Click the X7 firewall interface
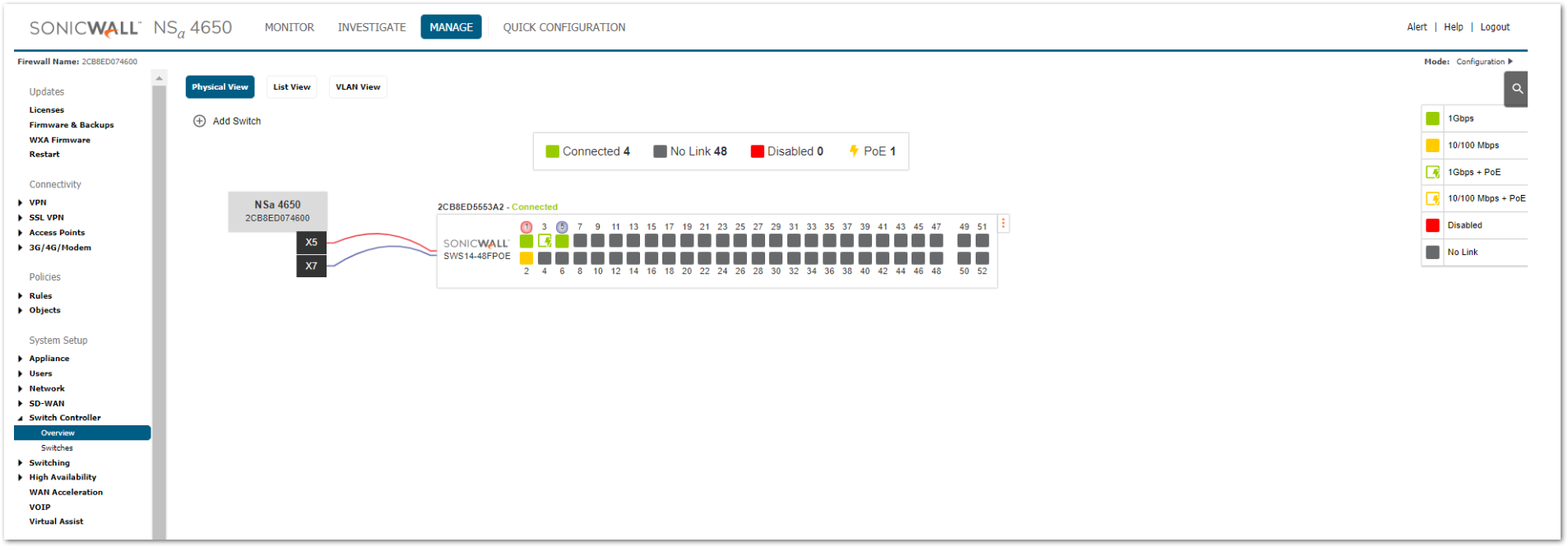Viewport: 1568px width, 547px height. coord(311,266)
